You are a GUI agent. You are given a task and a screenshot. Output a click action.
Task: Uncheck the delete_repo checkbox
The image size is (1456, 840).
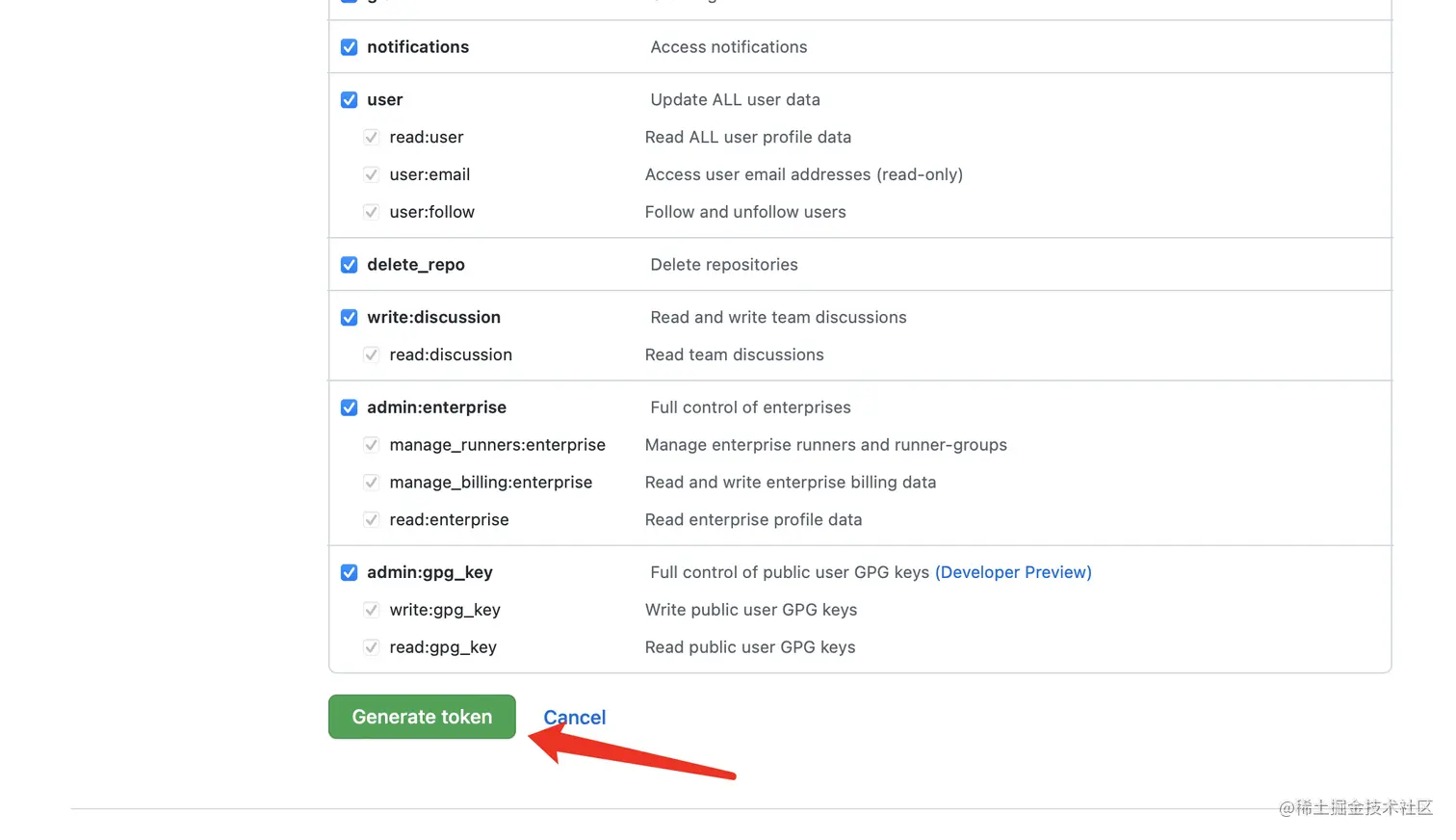350,265
